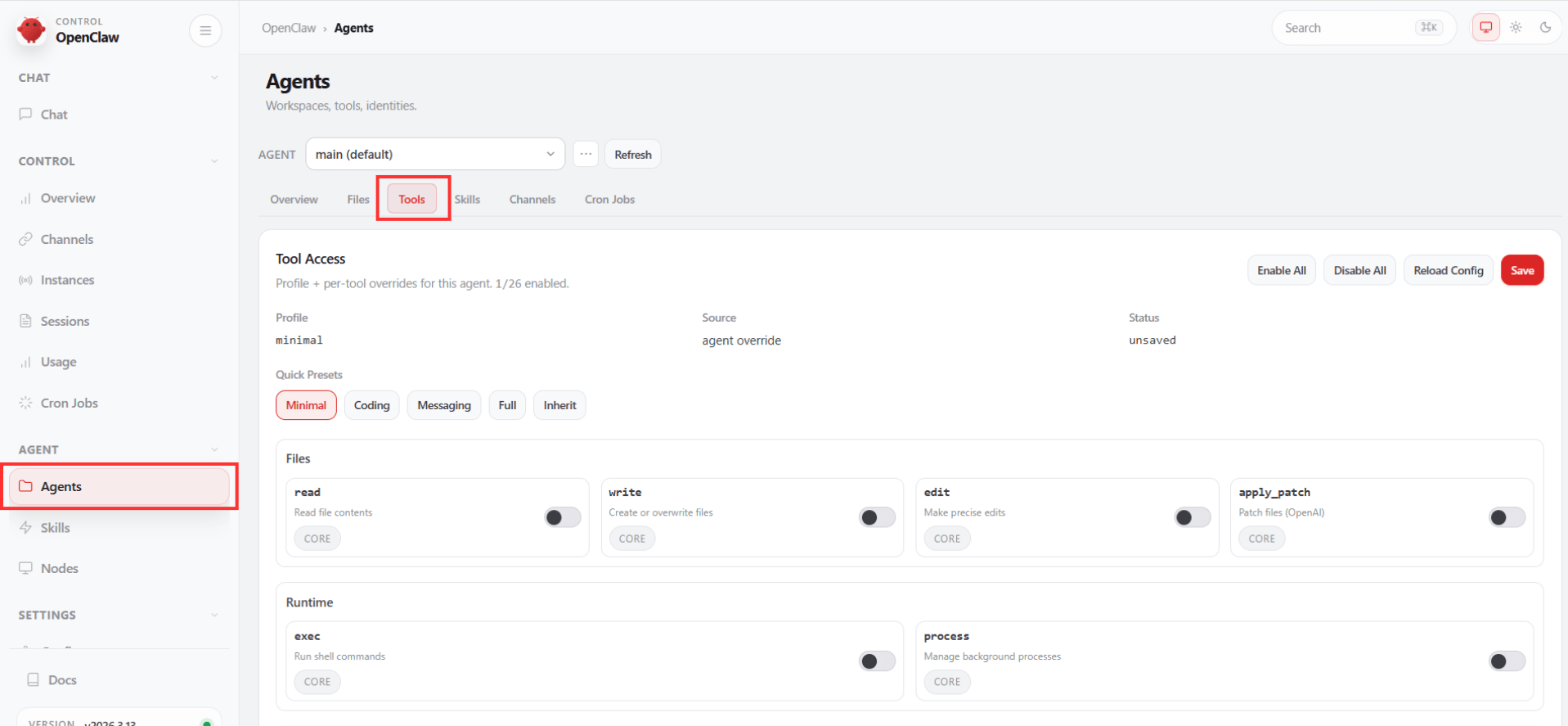Click the OpenClaw red logo icon
Screen dimensions: 1568x726
coord(31,30)
